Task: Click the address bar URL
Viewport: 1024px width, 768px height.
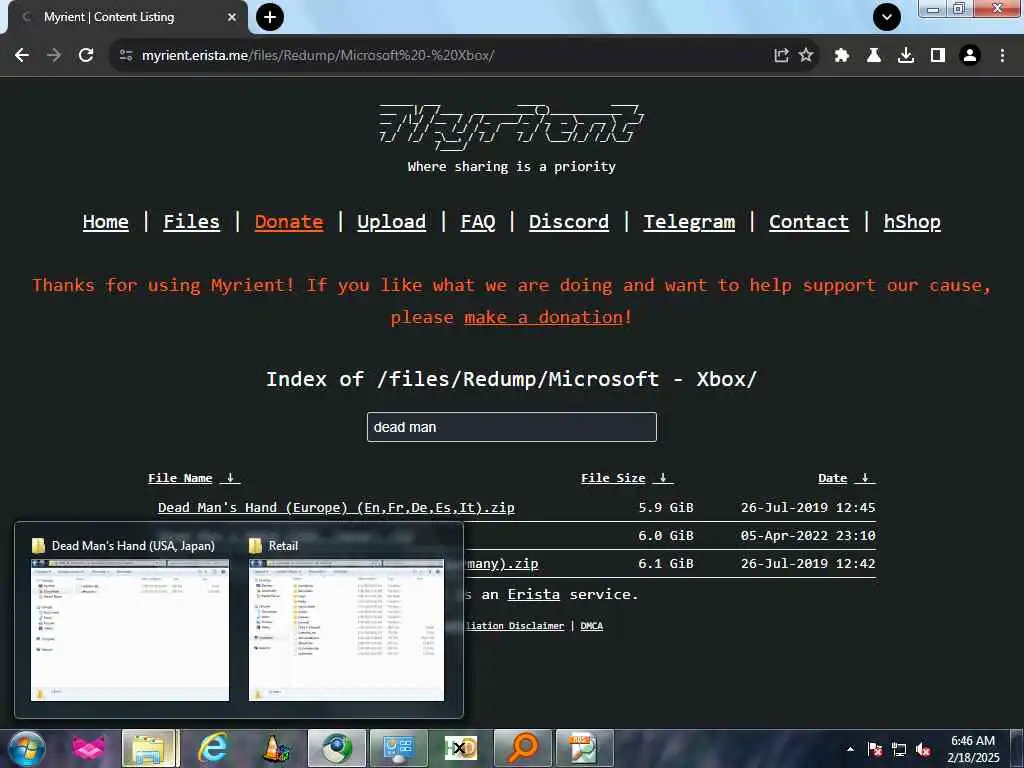Action: tap(318, 55)
